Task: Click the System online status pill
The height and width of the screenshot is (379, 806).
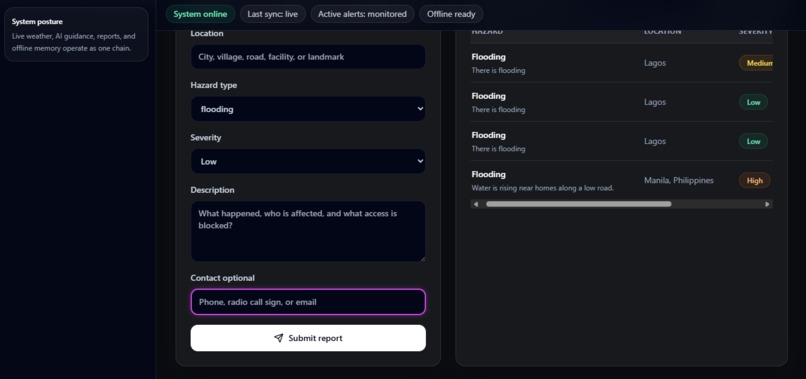Action: (x=200, y=14)
